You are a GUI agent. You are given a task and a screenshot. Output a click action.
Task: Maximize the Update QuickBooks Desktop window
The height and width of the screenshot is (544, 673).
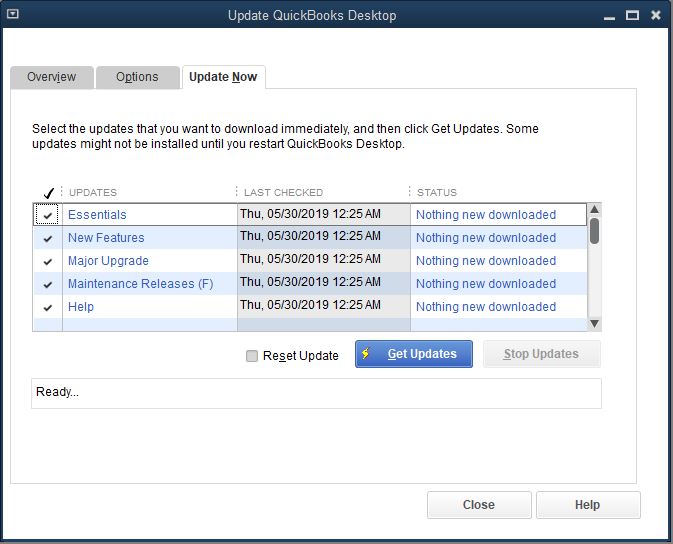tap(632, 15)
